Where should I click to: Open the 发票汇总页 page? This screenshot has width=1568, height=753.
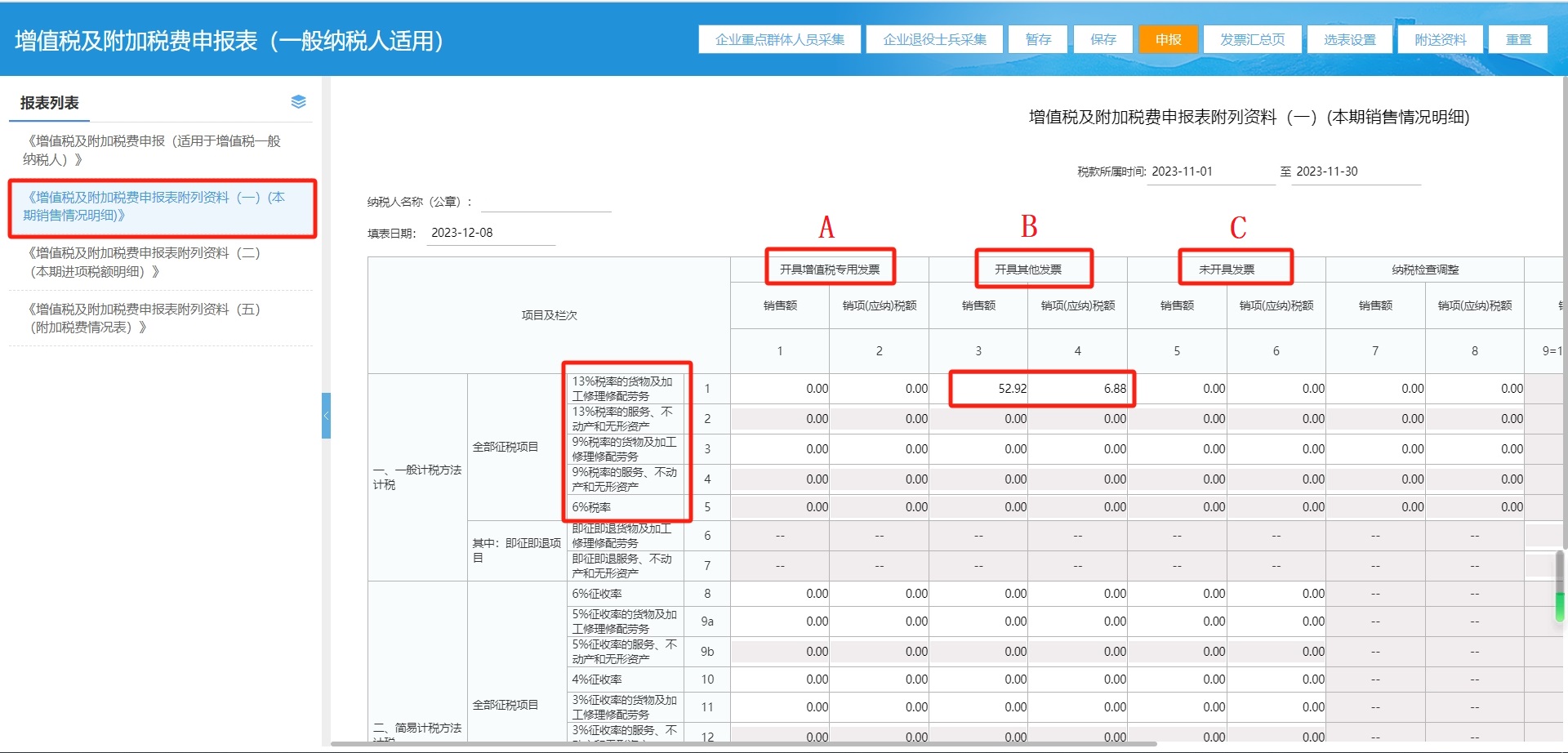point(1252,39)
